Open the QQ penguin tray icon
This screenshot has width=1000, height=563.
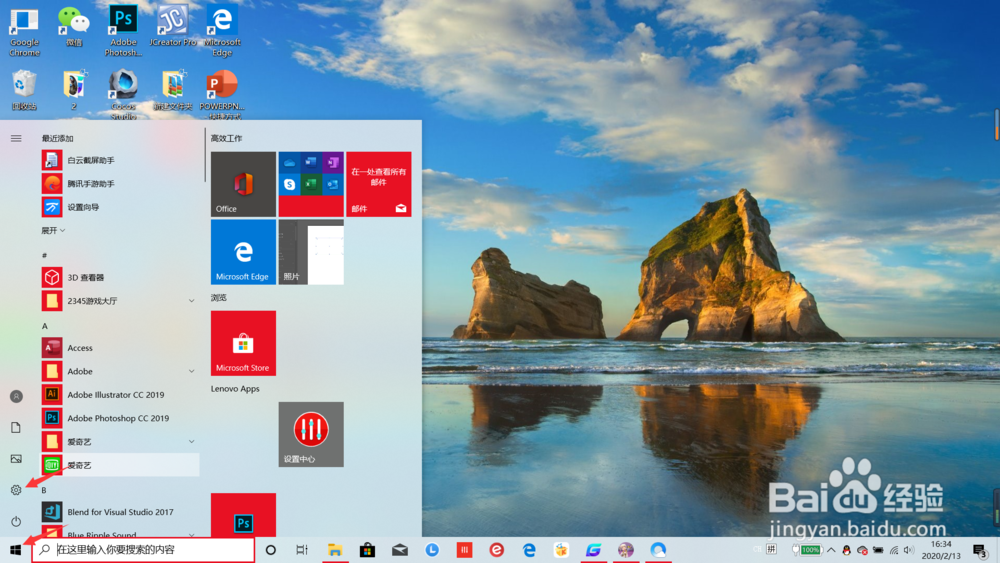[847, 550]
